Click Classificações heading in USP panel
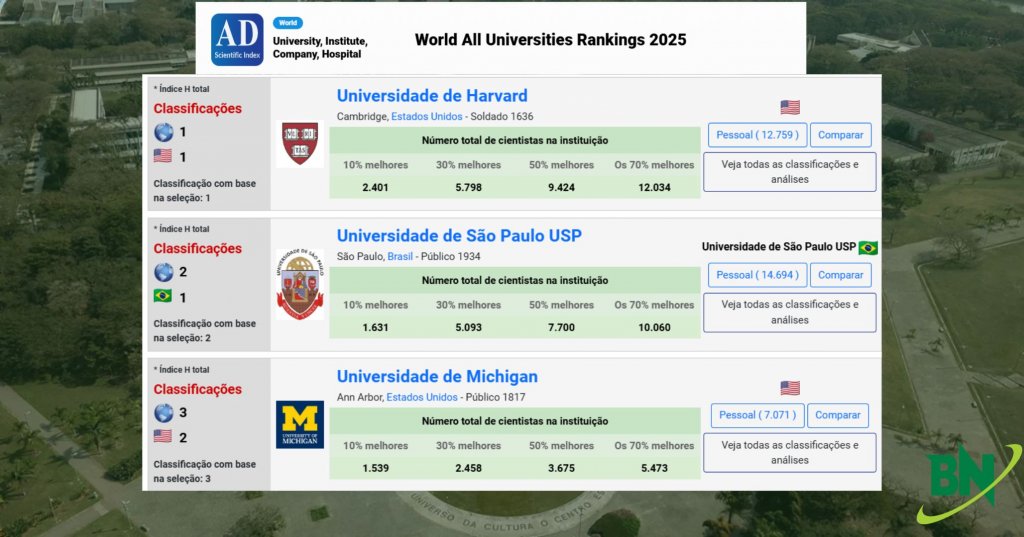This screenshot has width=1024, height=537. (197, 248)
